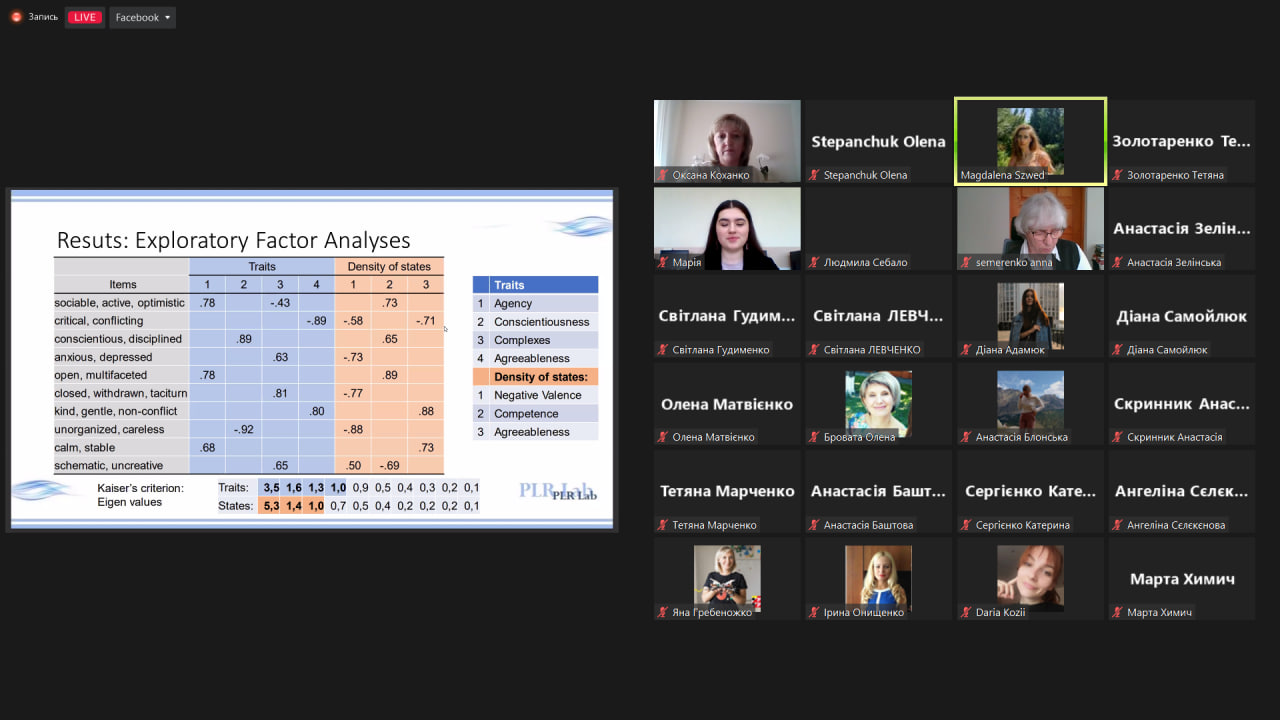Click the PLR Lab logo on slide
This screenshot has width=1280, height=720.
click(557, 490)
